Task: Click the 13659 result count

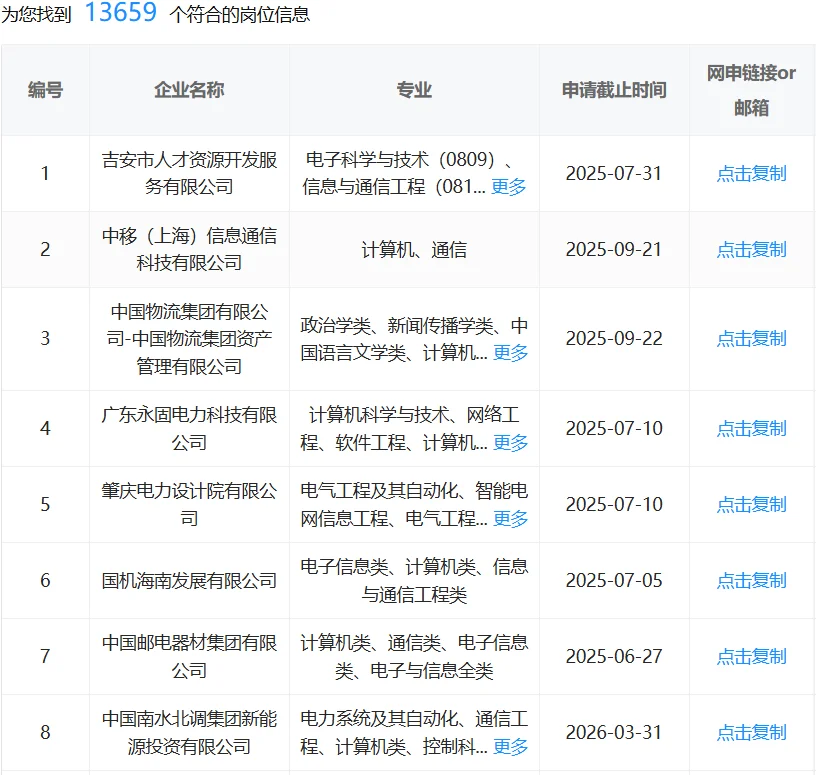Action: pos(121,12)
